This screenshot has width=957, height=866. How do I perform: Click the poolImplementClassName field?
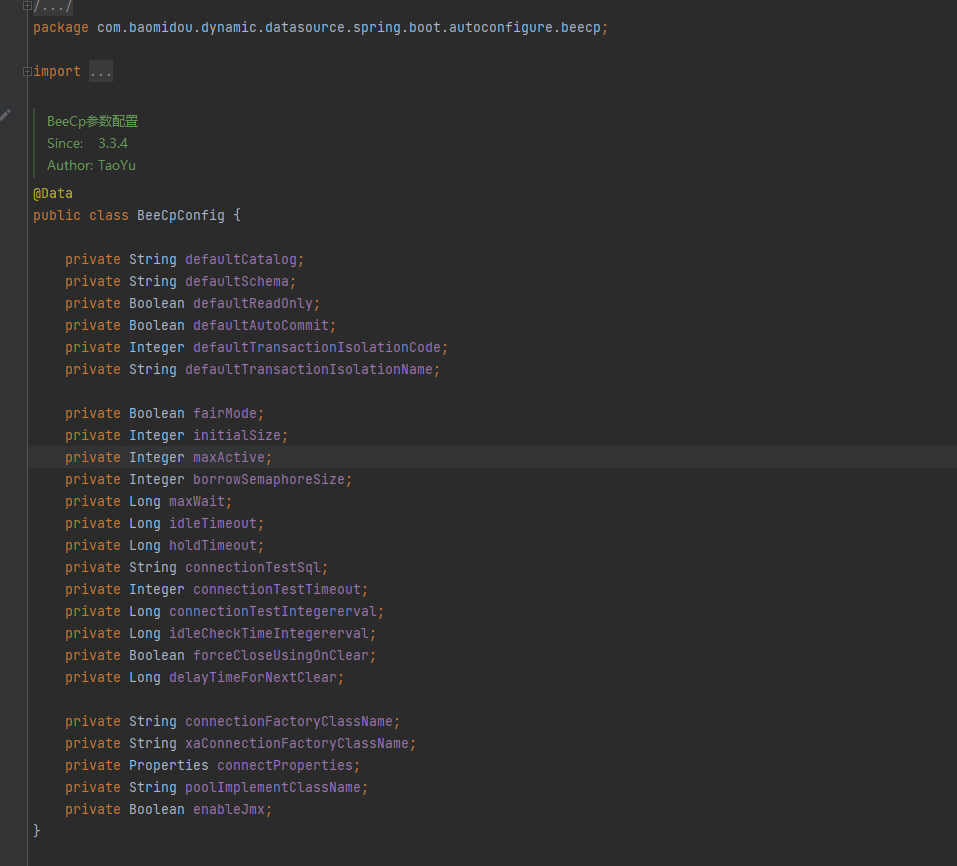[x=272, y=787]
